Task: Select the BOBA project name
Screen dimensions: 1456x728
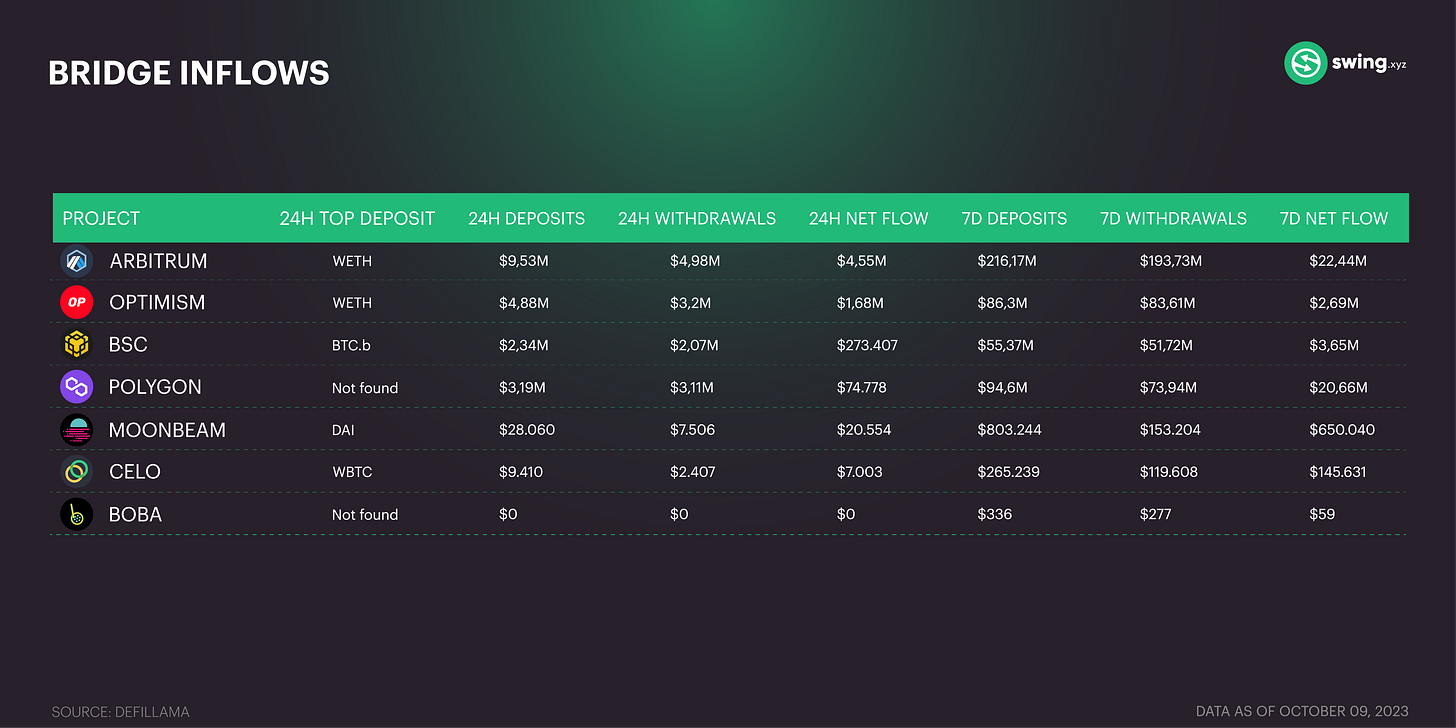Action: (x=135, y=514)
